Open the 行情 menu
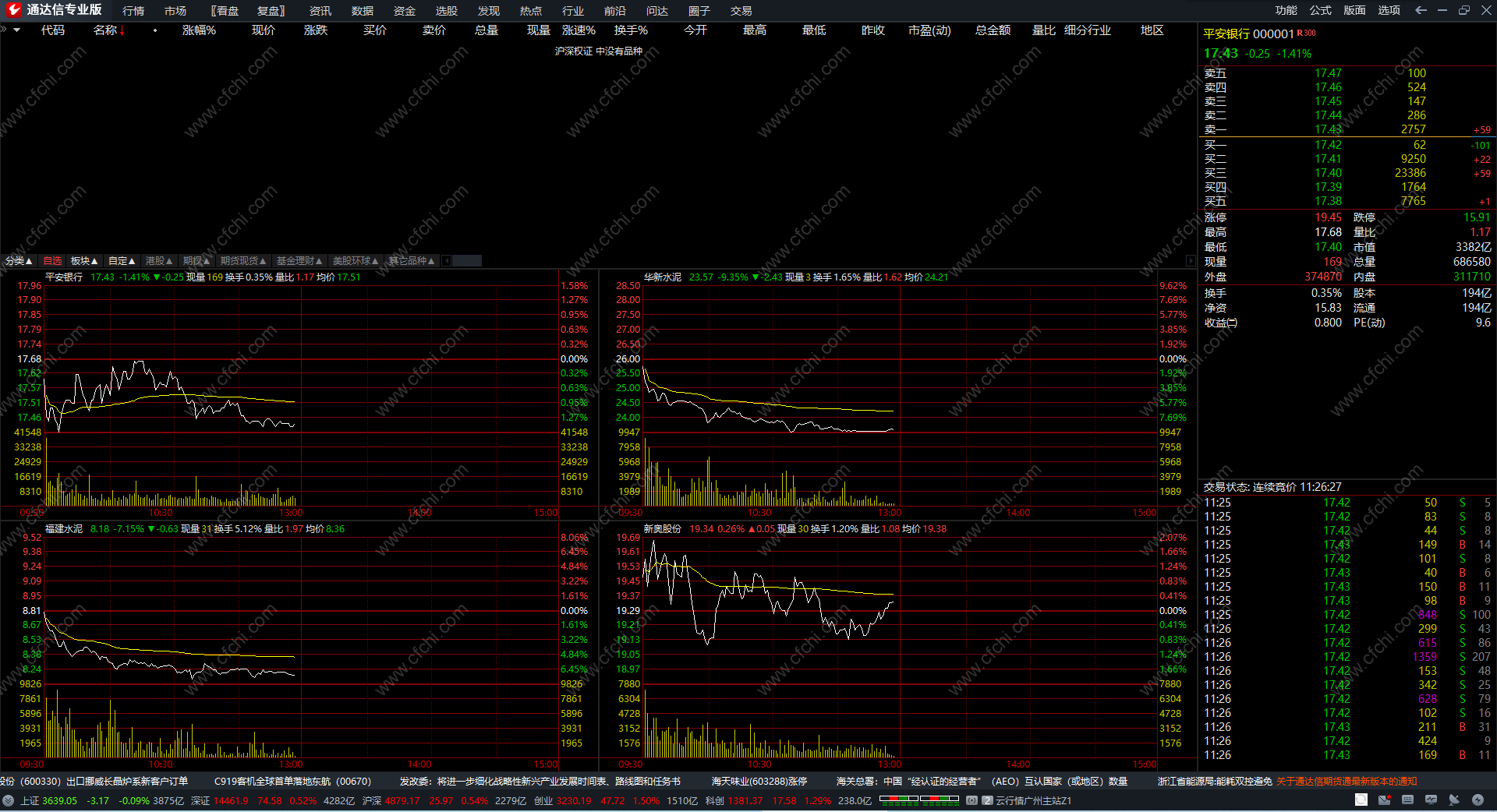 tap(133, 11)
